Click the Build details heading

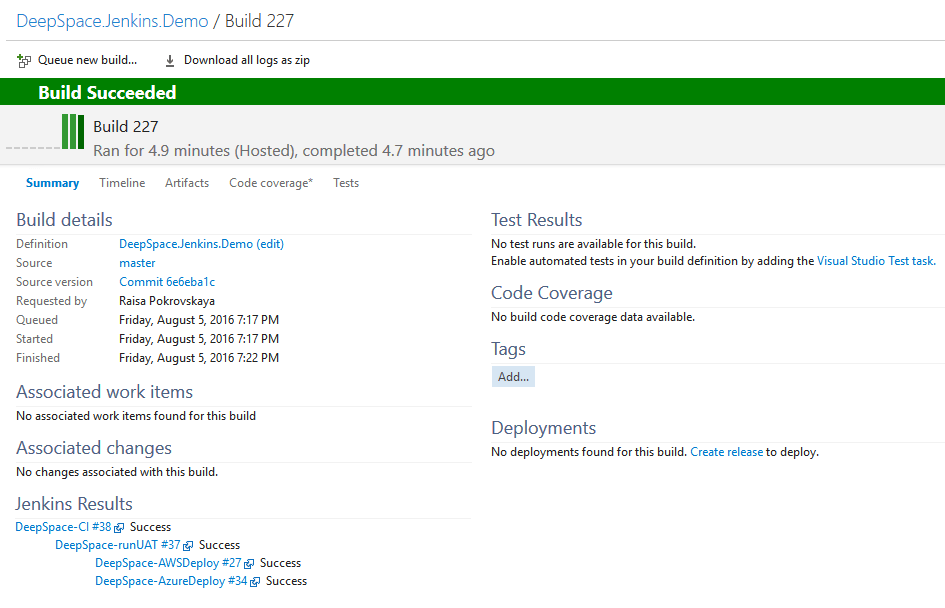[x=64, y=220]
